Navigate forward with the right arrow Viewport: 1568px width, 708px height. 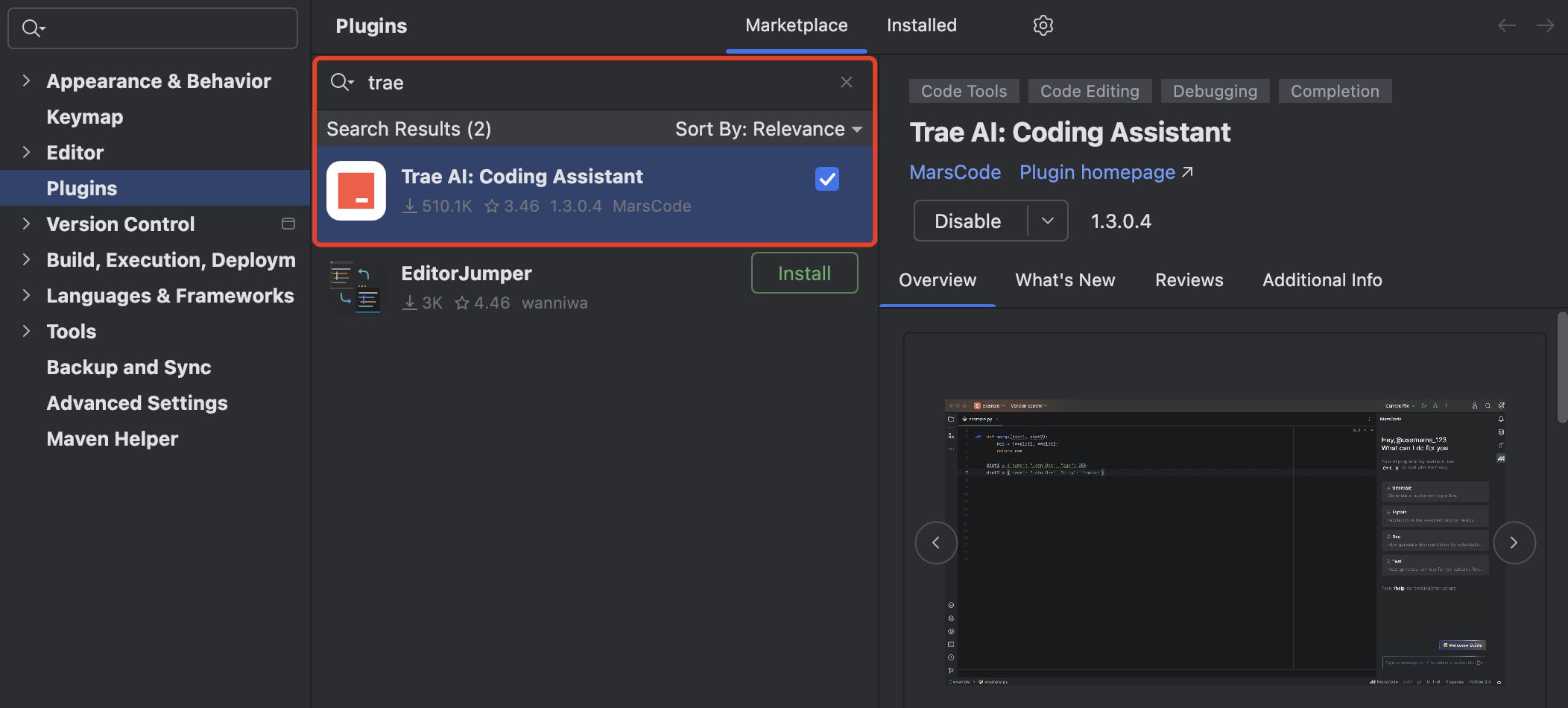(x=1545, y=25)
